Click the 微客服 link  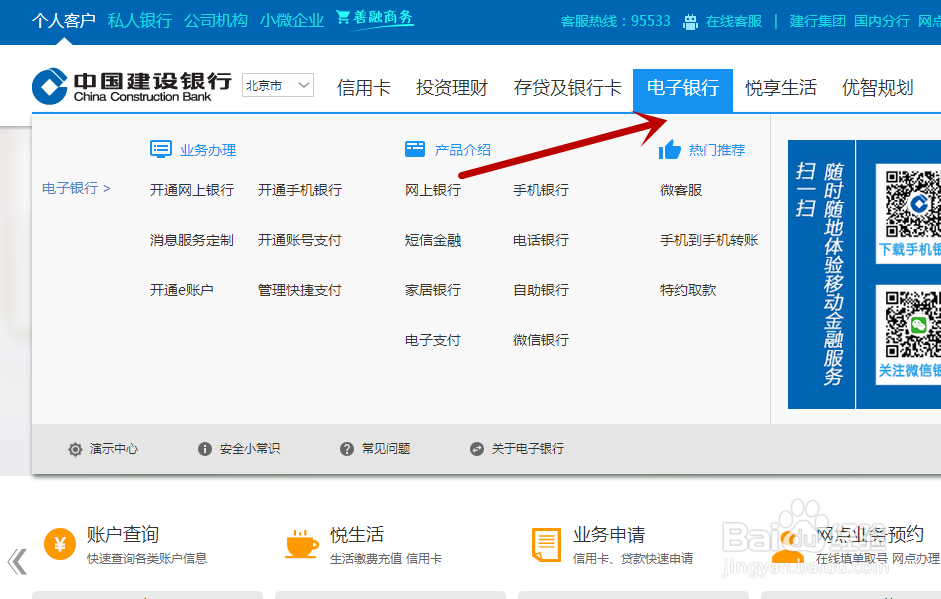(x=681, y=190)
